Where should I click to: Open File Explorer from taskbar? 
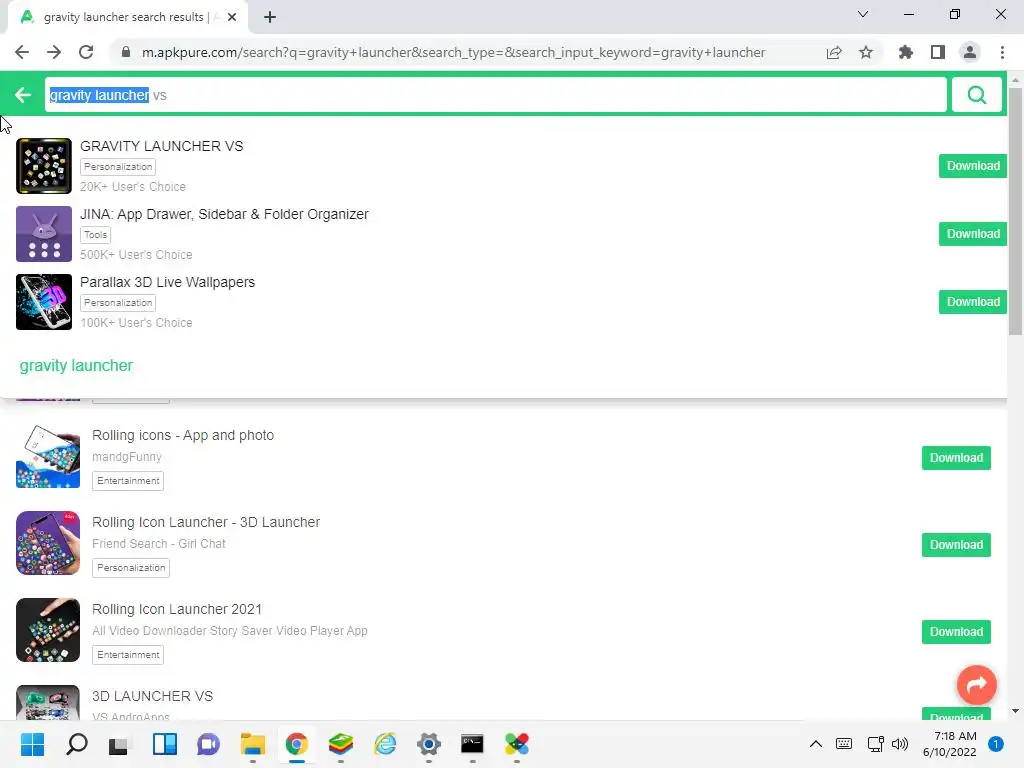tap(253, 744)
